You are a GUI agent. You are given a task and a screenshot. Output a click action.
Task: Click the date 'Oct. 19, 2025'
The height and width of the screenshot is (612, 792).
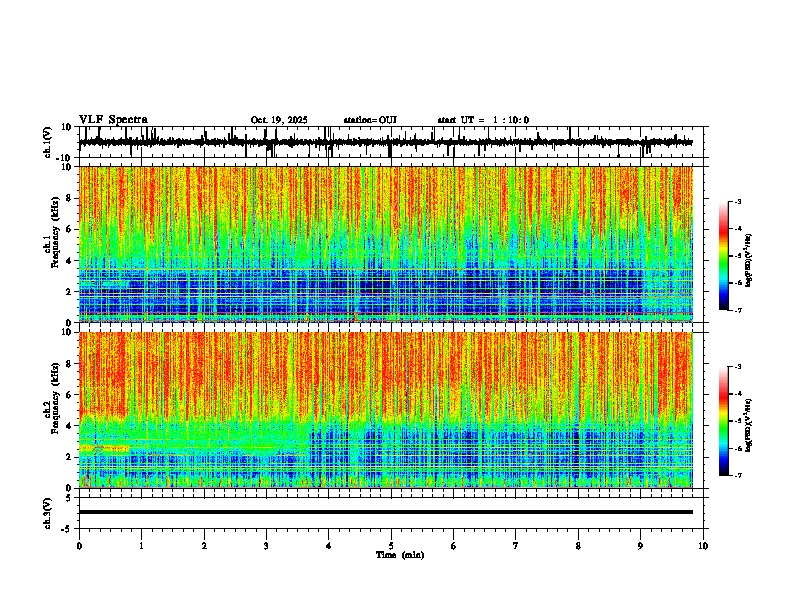coord(279,120)
